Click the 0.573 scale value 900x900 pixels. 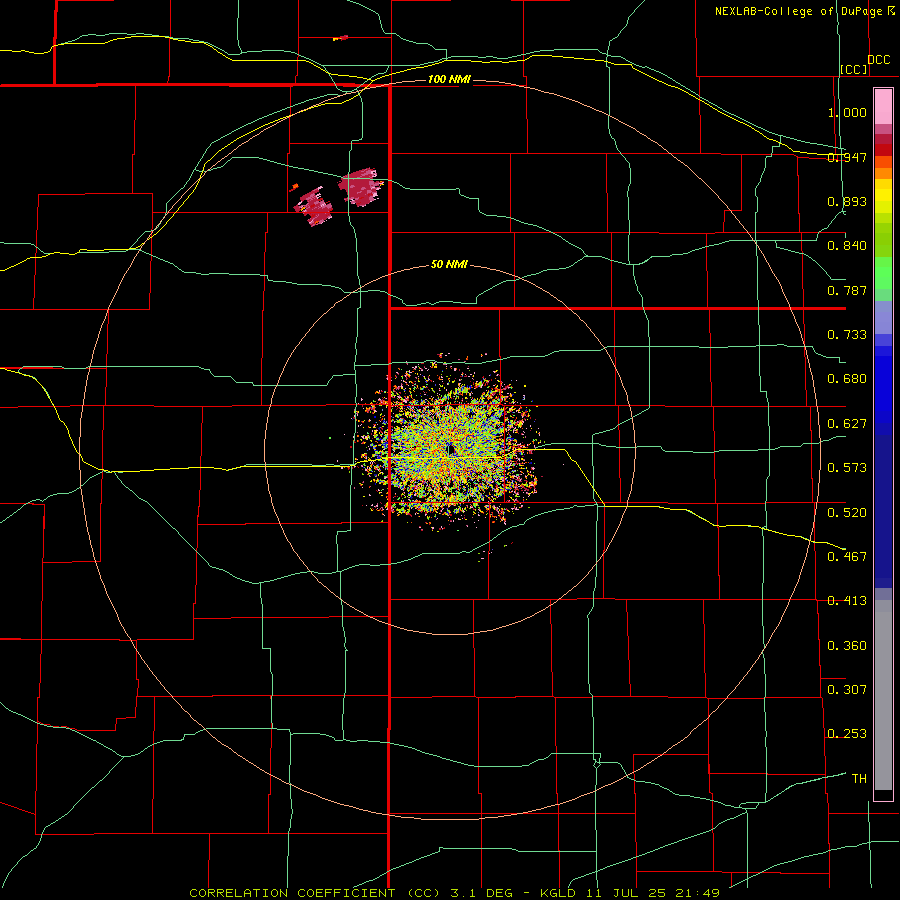pyautogui.click(x=847, y=468)
